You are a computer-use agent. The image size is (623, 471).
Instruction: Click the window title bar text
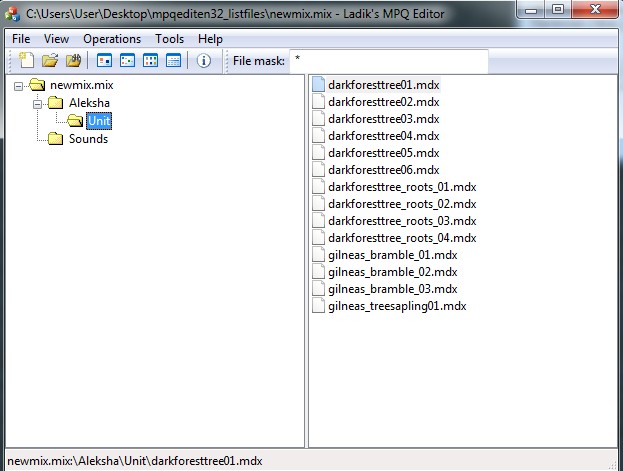tap(235, 14)
